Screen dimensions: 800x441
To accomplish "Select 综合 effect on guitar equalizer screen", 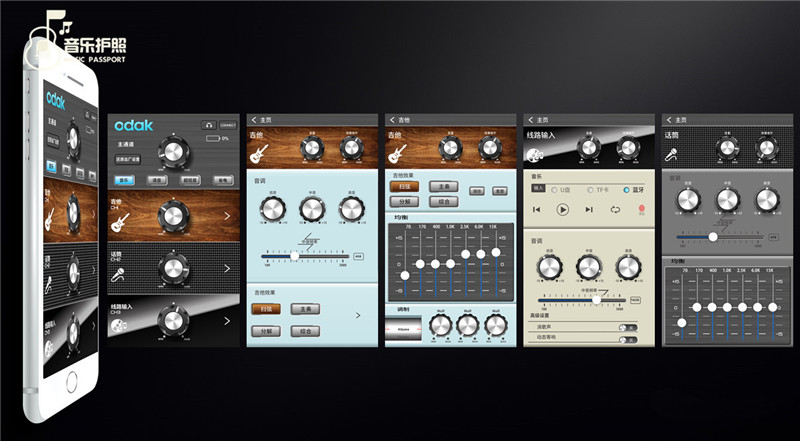I will click(443, 202).
